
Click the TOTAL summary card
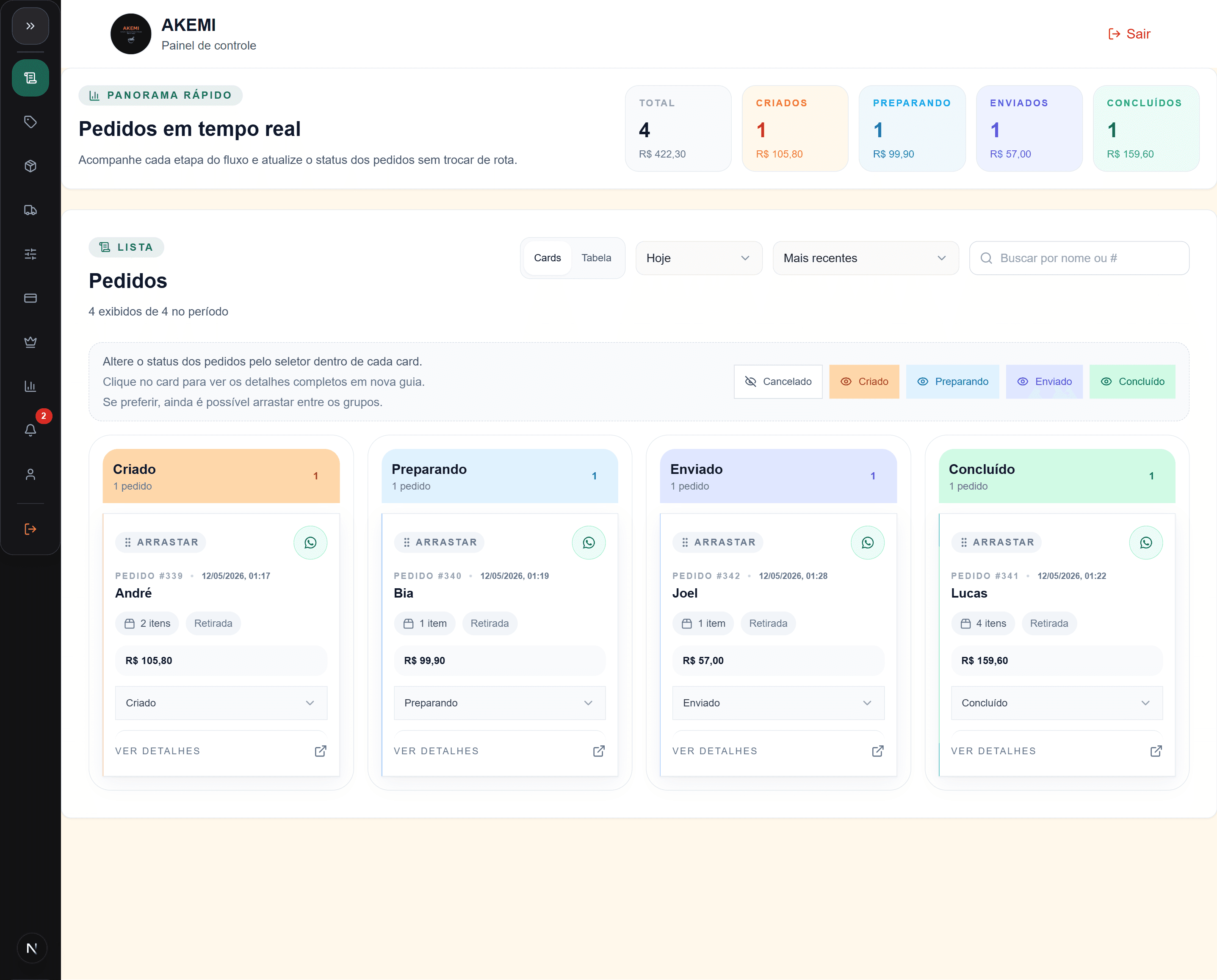click(678, 128)
